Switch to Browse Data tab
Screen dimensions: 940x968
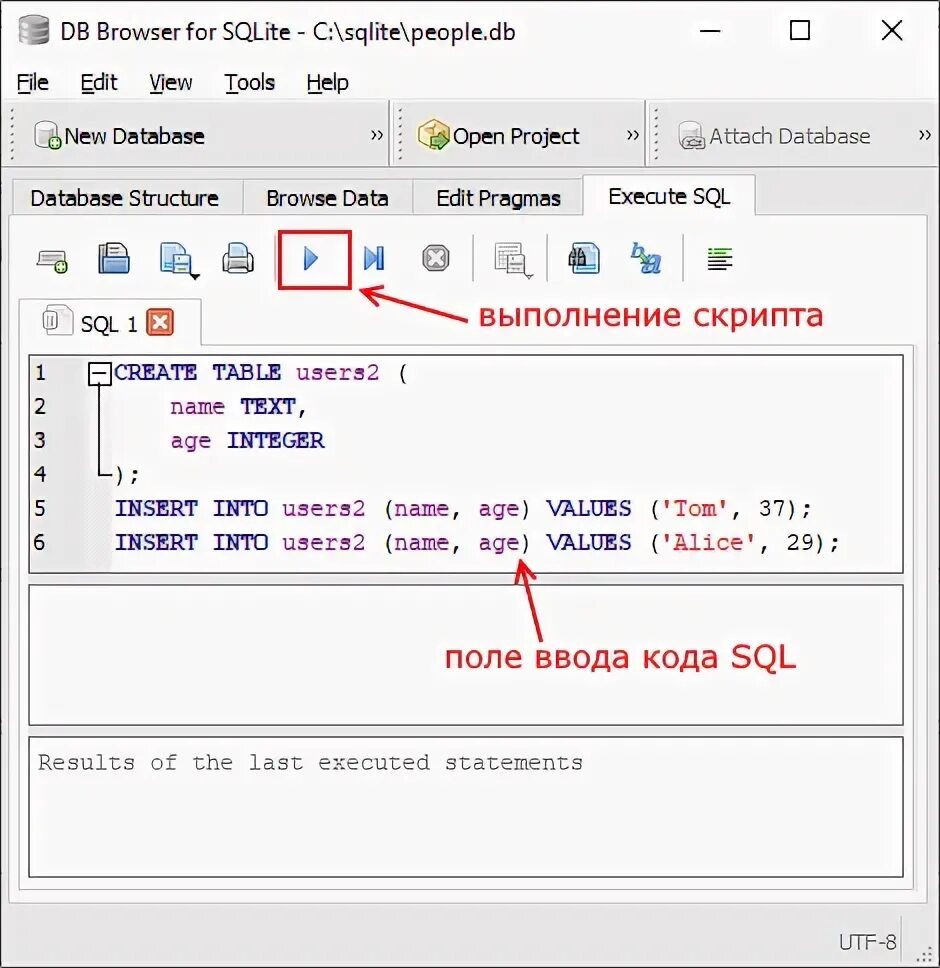(327, 198)
